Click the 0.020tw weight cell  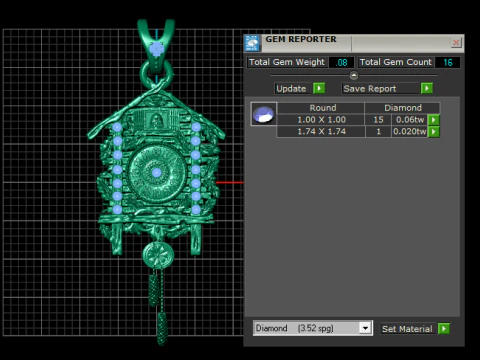tap(410, 131)
